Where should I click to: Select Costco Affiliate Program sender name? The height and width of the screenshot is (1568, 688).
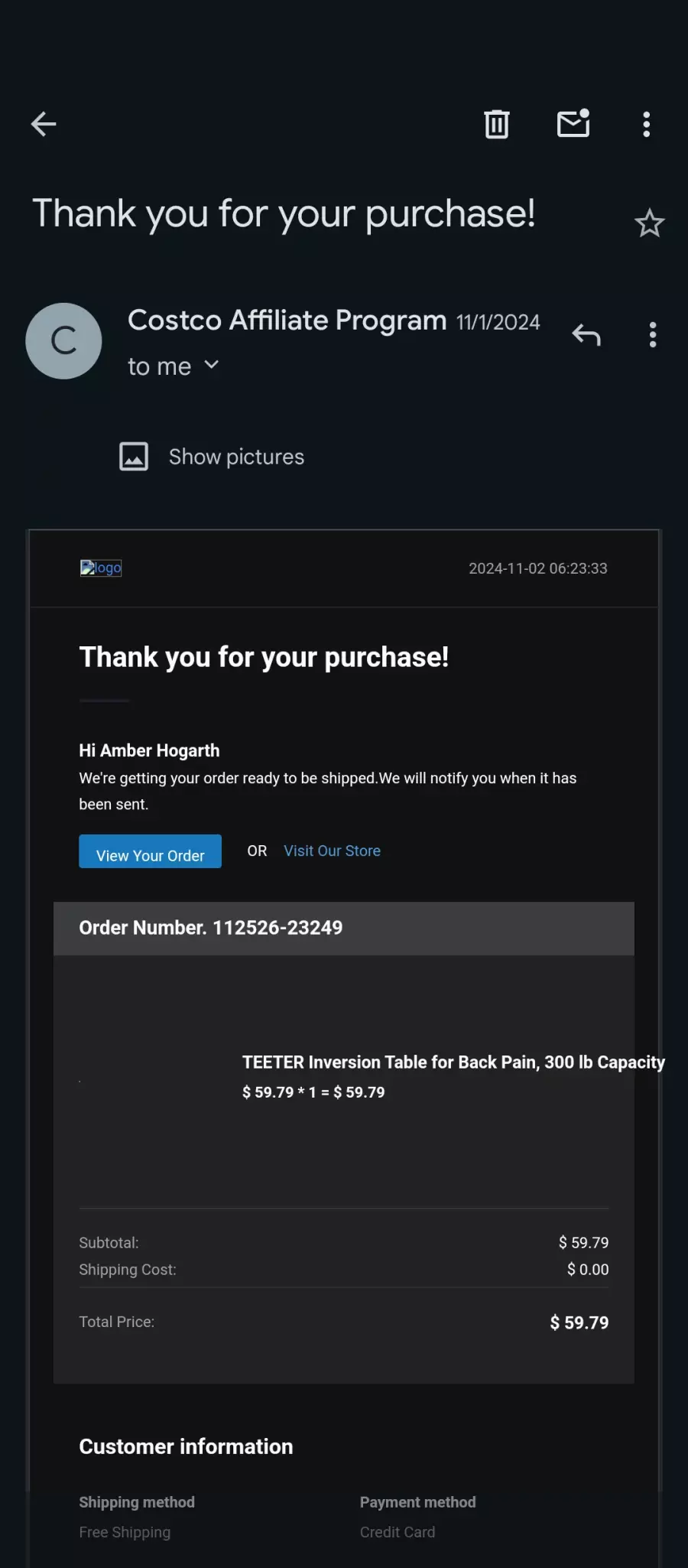pyautogui.click(x=287, y=320)
